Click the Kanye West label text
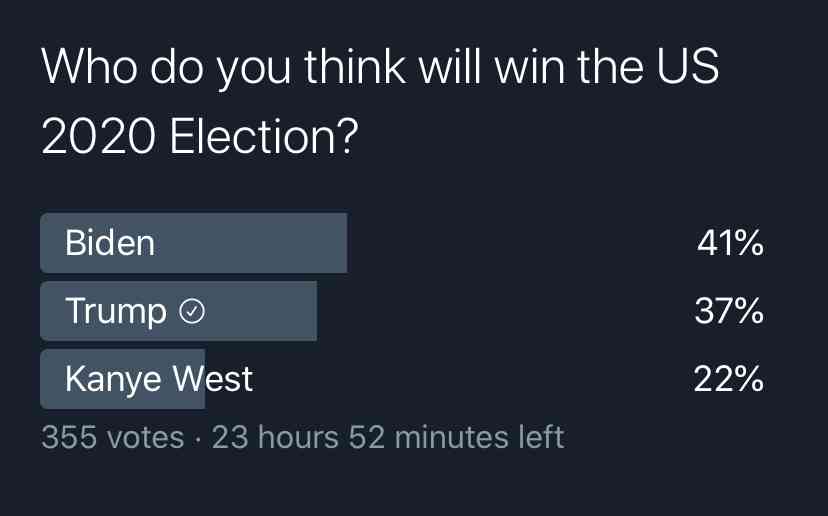This screenshot has width=828, height=516. click(x=159, y=380)
